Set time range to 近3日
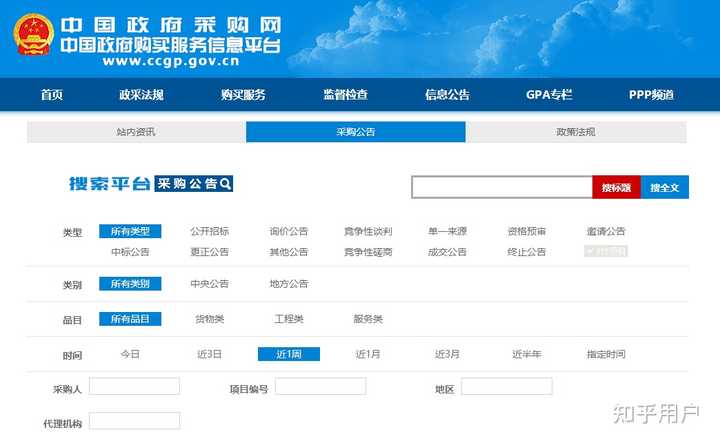The width and height of the screenshot is (720, 439). pyautogui.click(x=209, y=354)
